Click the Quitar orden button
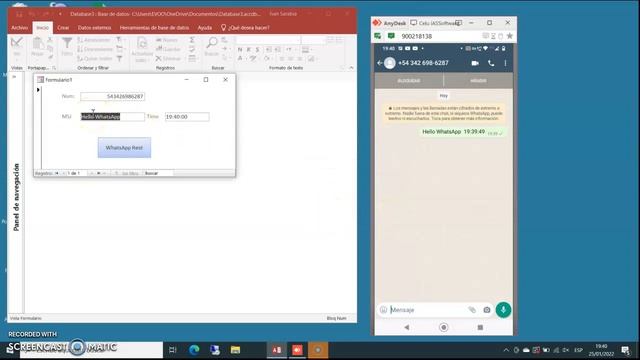 pos(94,58)
